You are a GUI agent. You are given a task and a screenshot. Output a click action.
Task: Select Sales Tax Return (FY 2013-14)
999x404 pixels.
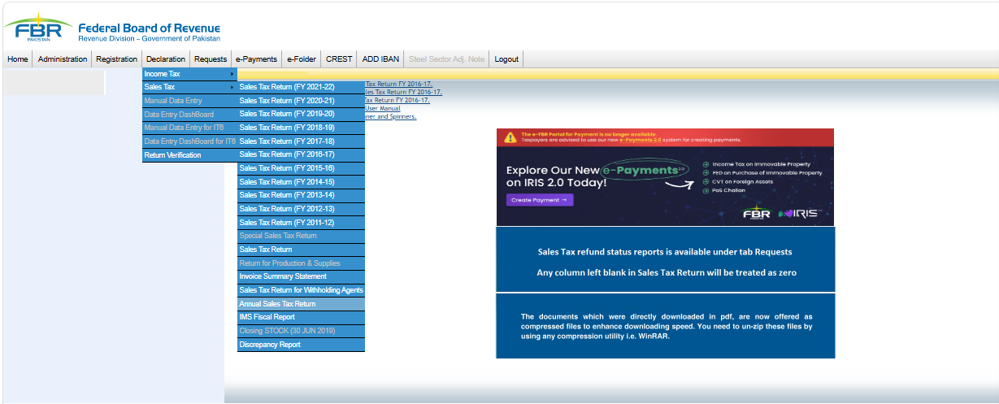(301, 196)
